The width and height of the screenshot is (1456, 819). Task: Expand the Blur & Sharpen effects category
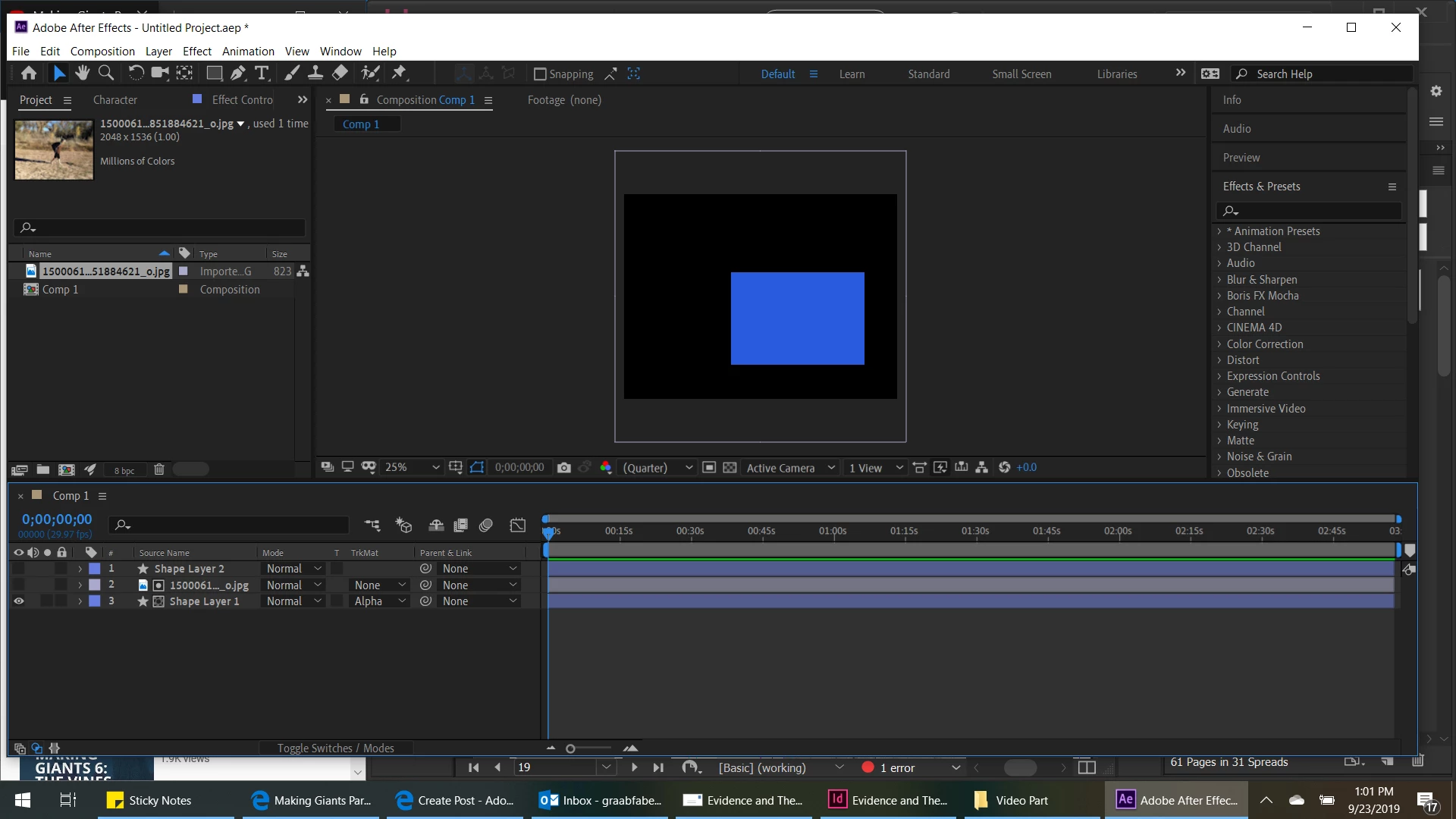(x=1262, y=280)
